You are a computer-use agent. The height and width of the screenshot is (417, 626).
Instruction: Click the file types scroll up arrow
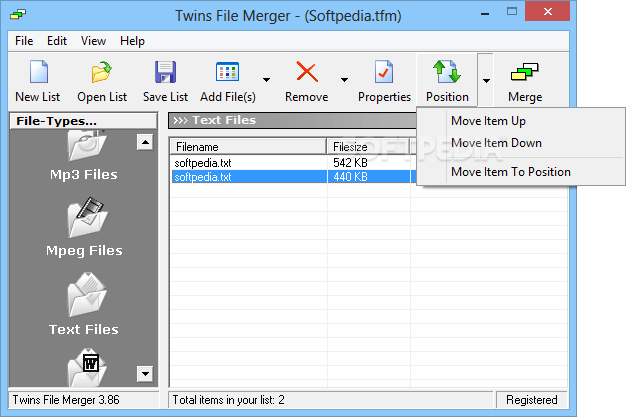tap(145, 142)
